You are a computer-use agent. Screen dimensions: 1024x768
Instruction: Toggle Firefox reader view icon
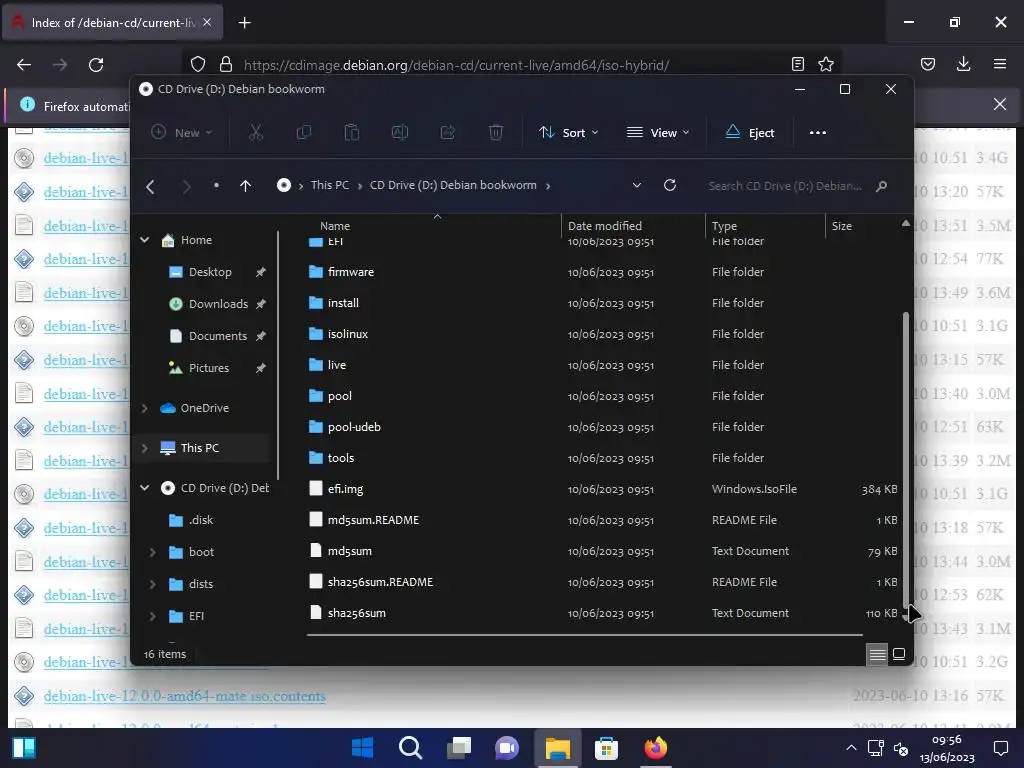coord(797,64)
